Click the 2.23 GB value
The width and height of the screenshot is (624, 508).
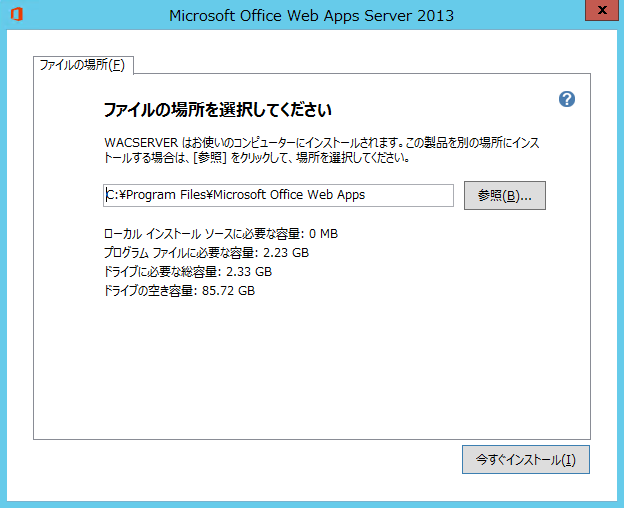(286, 253)
